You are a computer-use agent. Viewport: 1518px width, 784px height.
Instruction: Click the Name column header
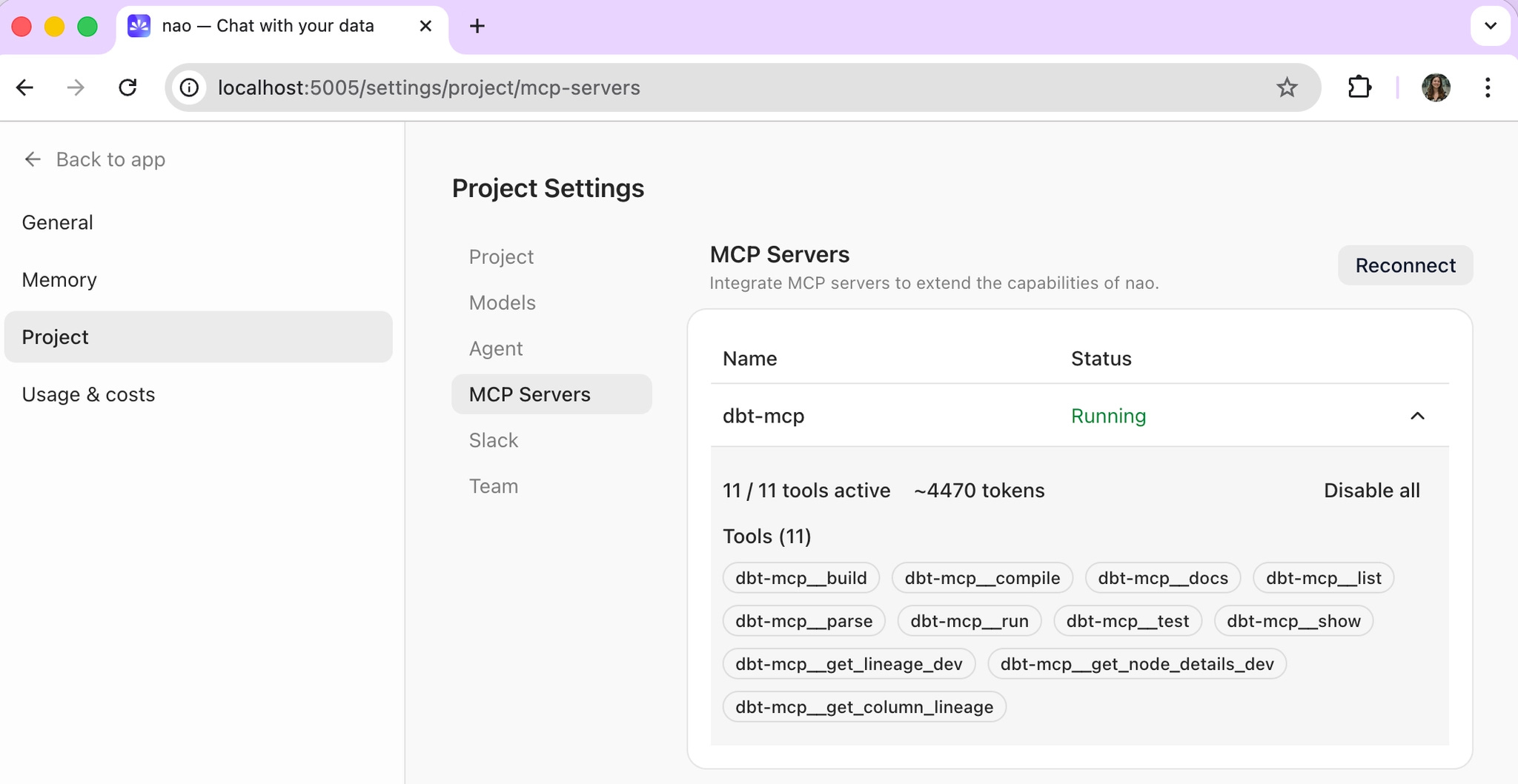(x=750, y=359)
